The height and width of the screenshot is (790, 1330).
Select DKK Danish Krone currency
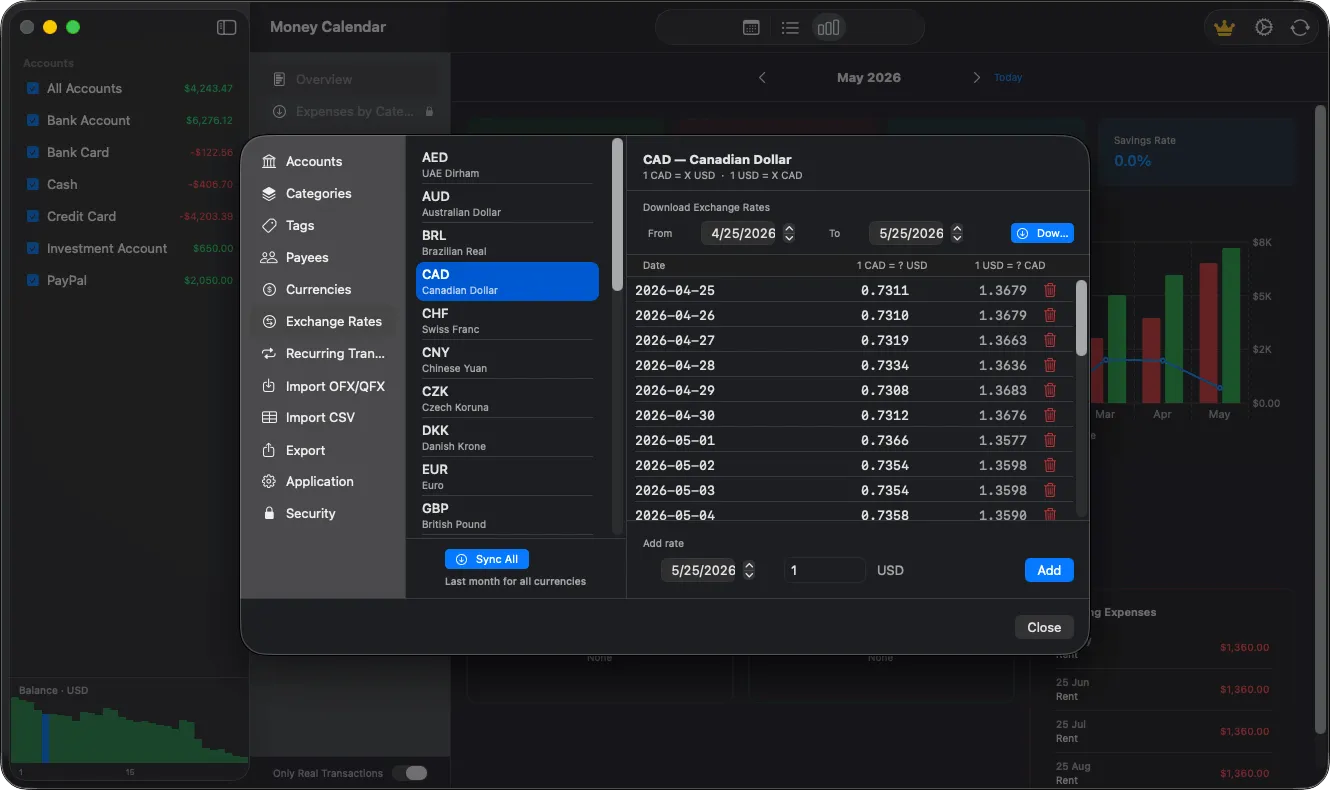coord(506,437)
